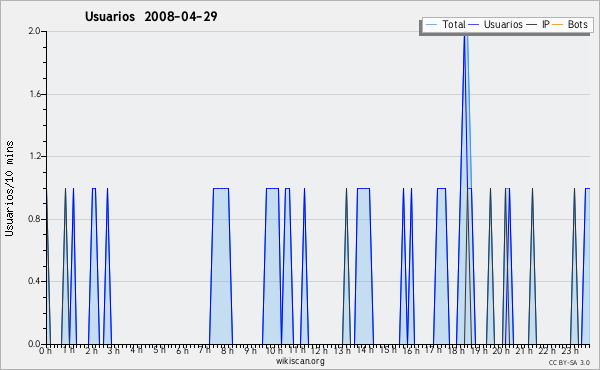Image resolution: width=600 pixels, height=370 pixels.
Task: Click the '15 h' x-axis label
Action: 388,350
